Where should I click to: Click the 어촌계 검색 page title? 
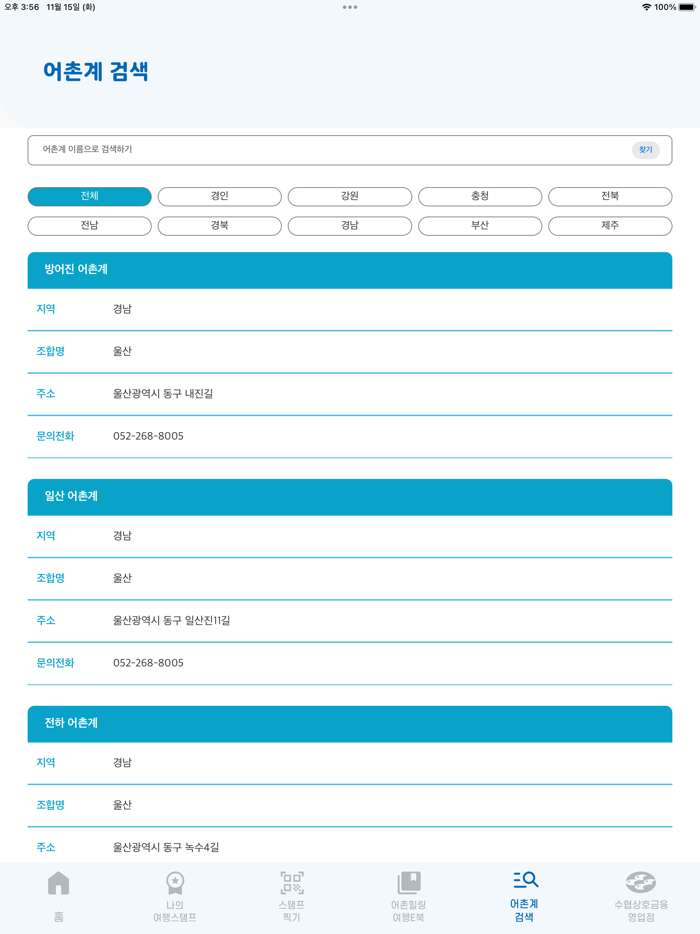[x=95, y=71]
